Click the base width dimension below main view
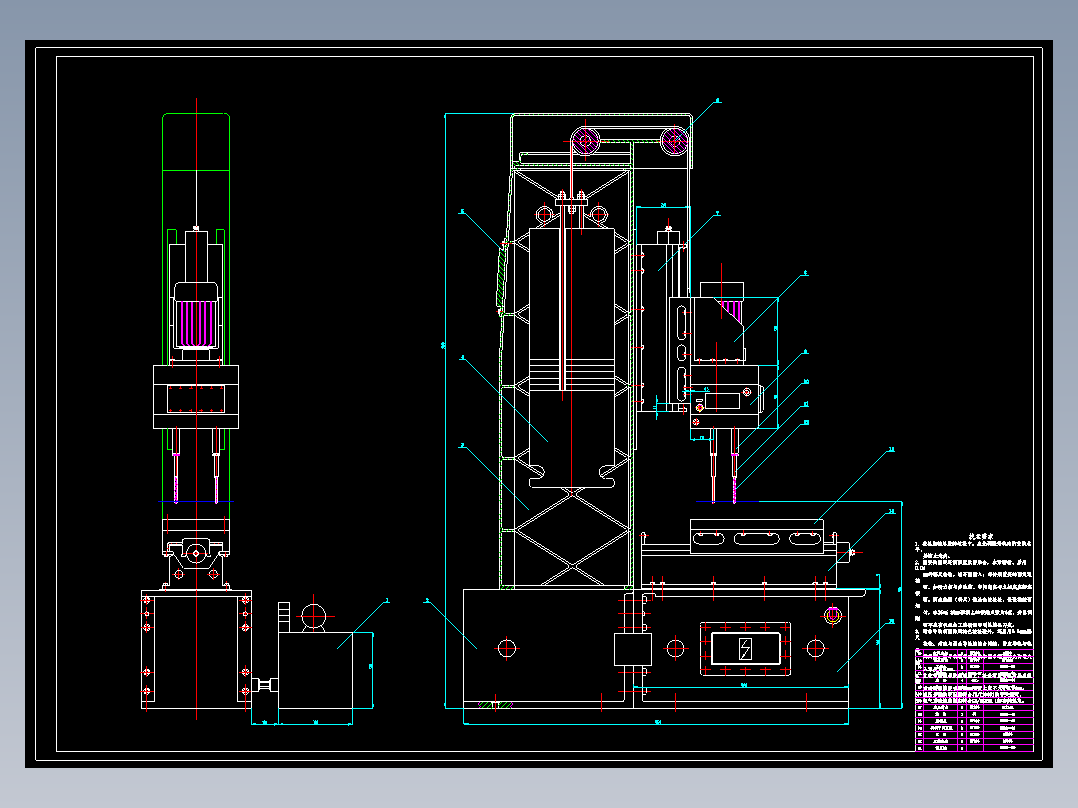The height and width of the screenshot is (808, 1078). tap(656, 723)
